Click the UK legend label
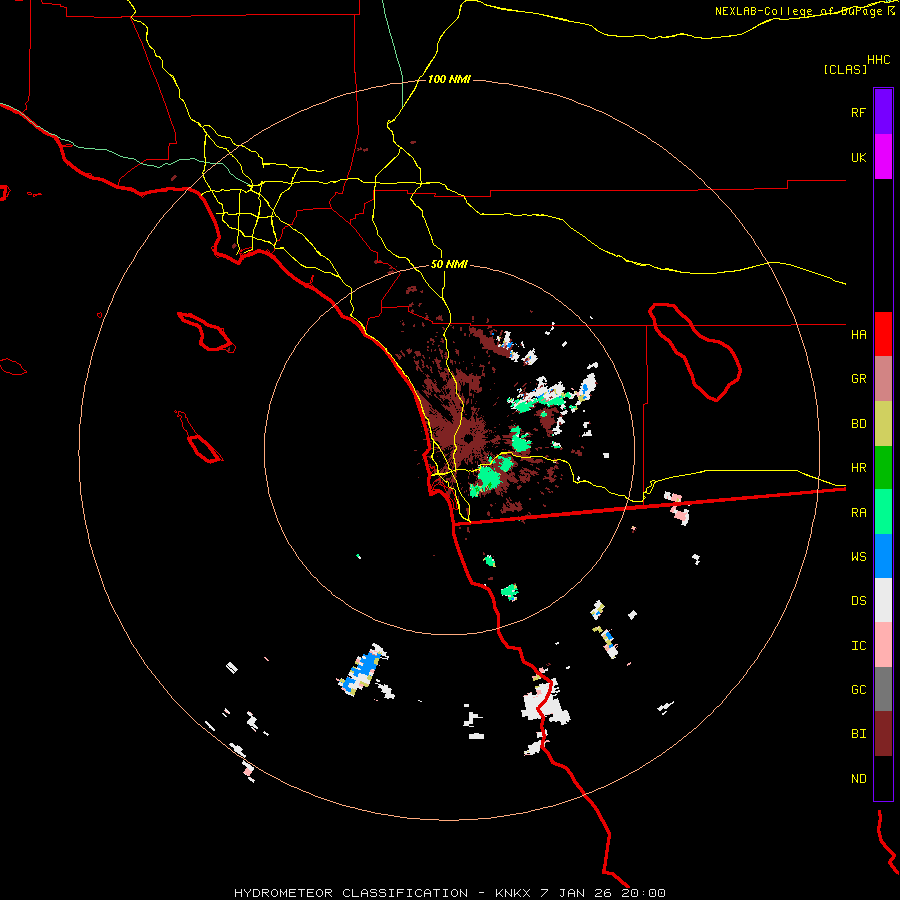This screenshot has height=900, width=900. pos(858,157)
